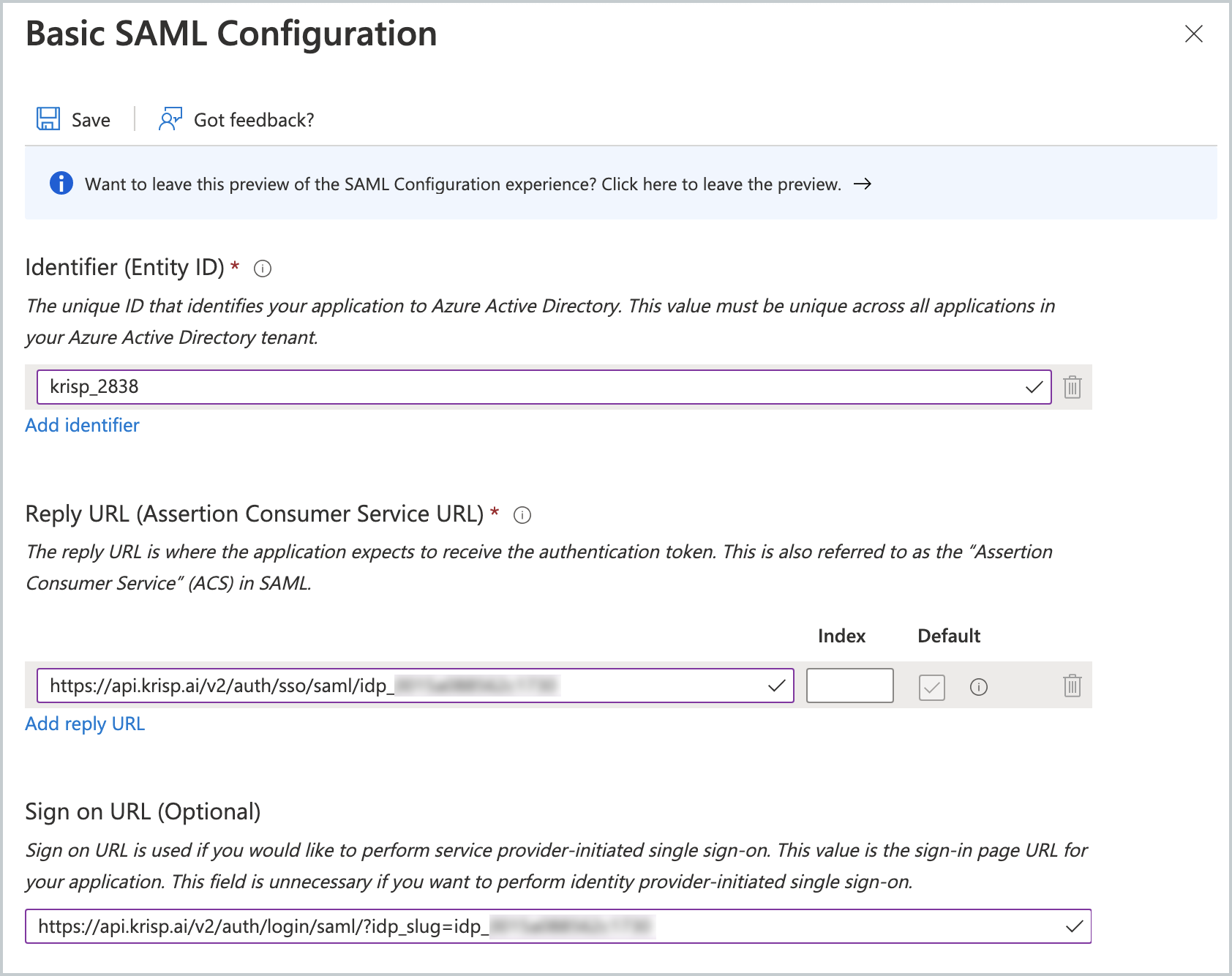Click the blue info icon in preview banner
Viewport: 1232px width, 976px height.
tap(61, 183)
